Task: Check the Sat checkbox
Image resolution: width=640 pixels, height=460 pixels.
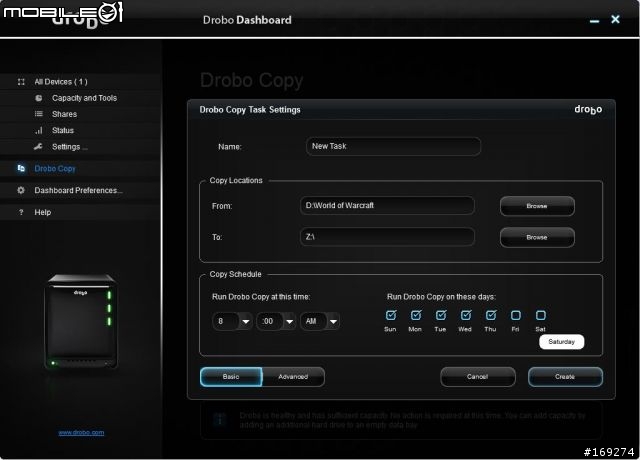Action: pos(540,315)
